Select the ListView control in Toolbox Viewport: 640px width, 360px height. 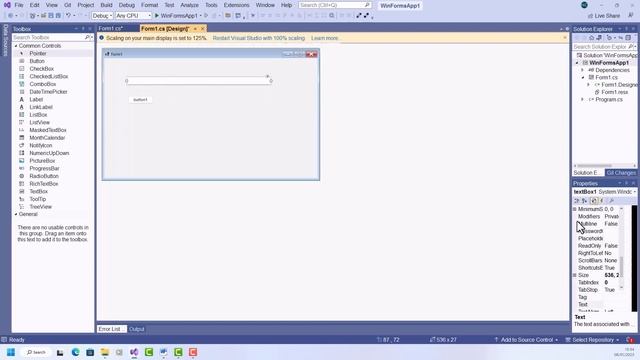coord(39,122)
